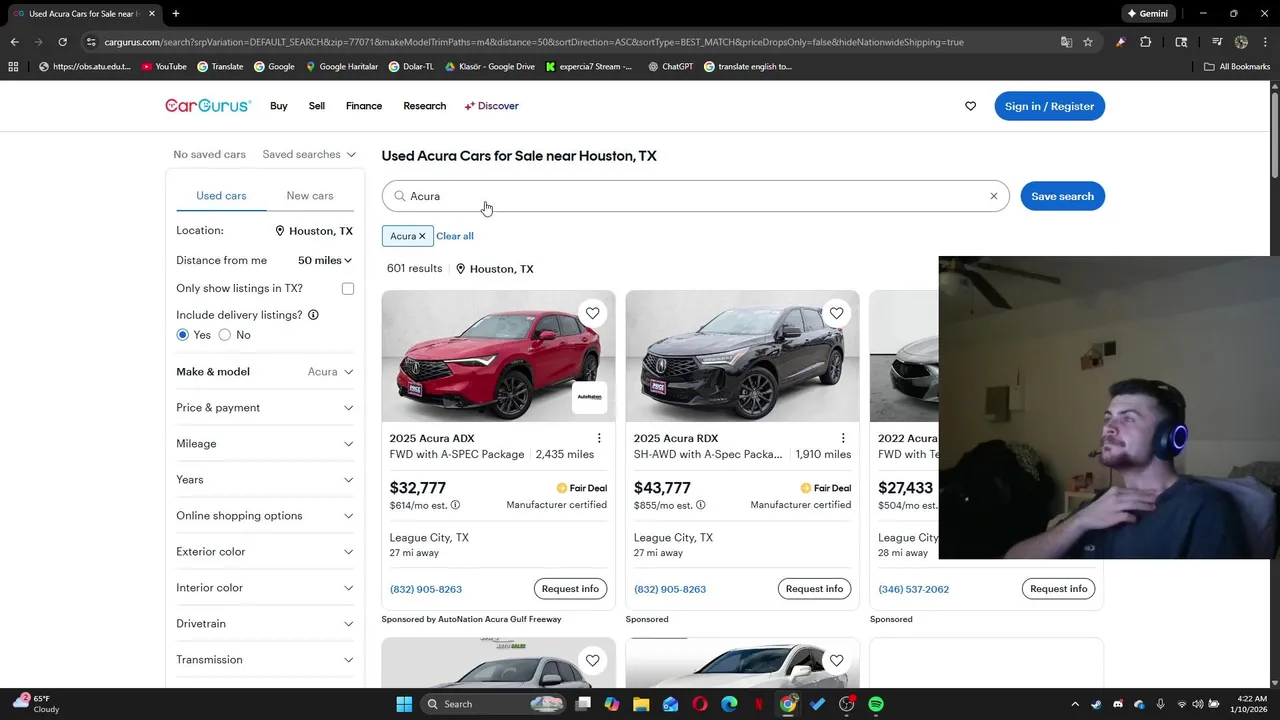The image size is (1280, 720).
Task: Open No saved cars link
Action: tap(209, 155)
